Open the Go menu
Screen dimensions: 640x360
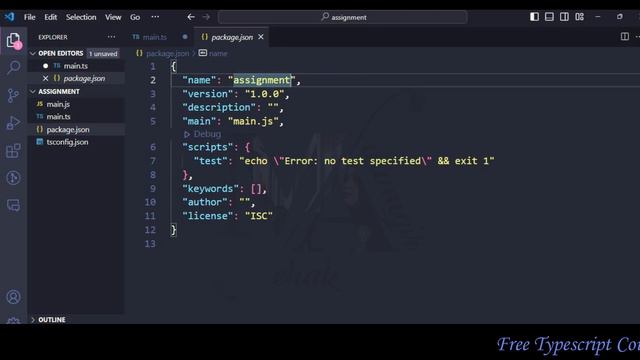tap(135, 17)
